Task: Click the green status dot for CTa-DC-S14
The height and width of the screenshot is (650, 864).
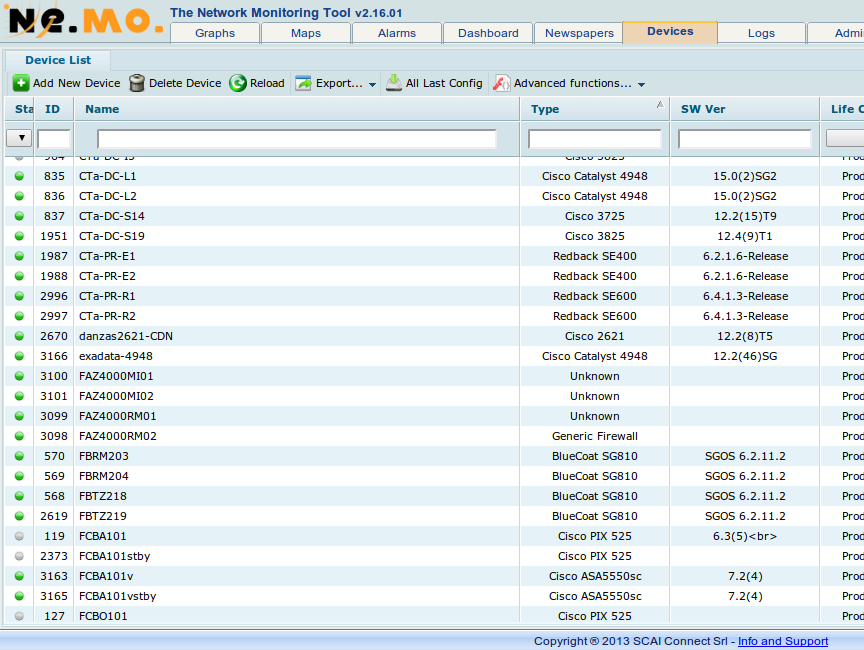Action: 19,216
